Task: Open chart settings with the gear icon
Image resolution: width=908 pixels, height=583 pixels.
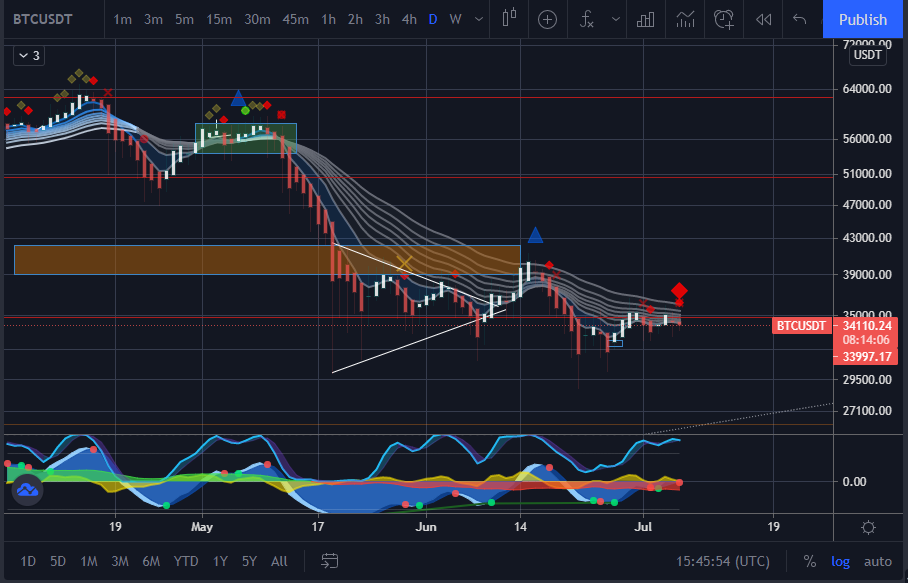Action: pyautogui.click(x=867, y=527)
